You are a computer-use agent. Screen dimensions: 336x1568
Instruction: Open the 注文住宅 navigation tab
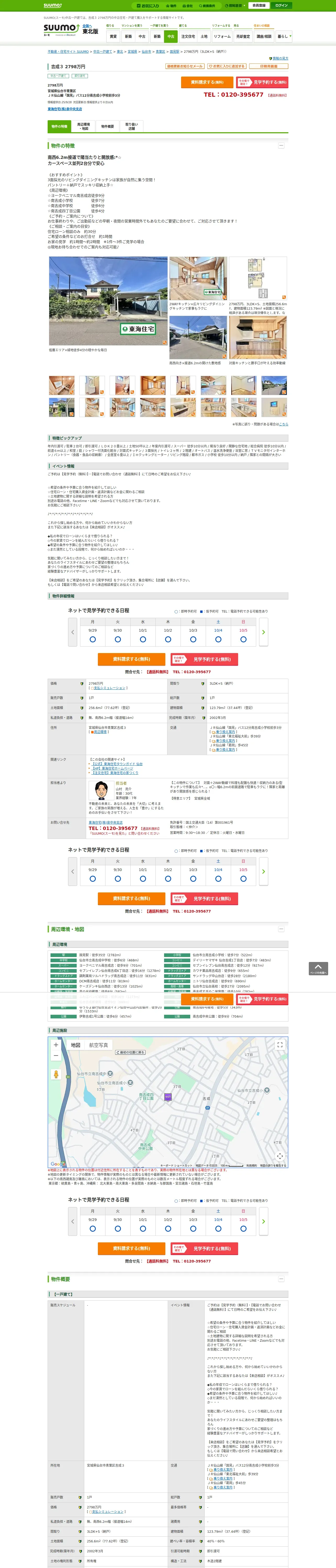pyautogui.click(x=188, y=37)
